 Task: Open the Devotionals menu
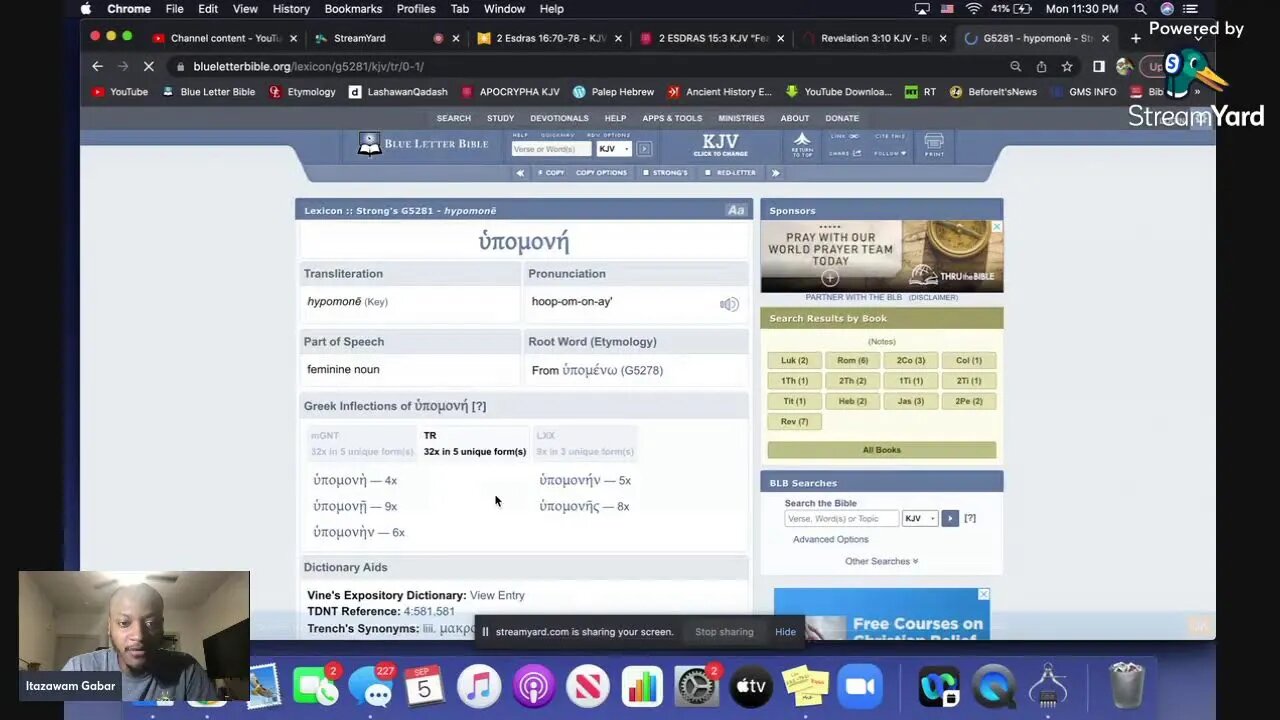coord(559,118)
